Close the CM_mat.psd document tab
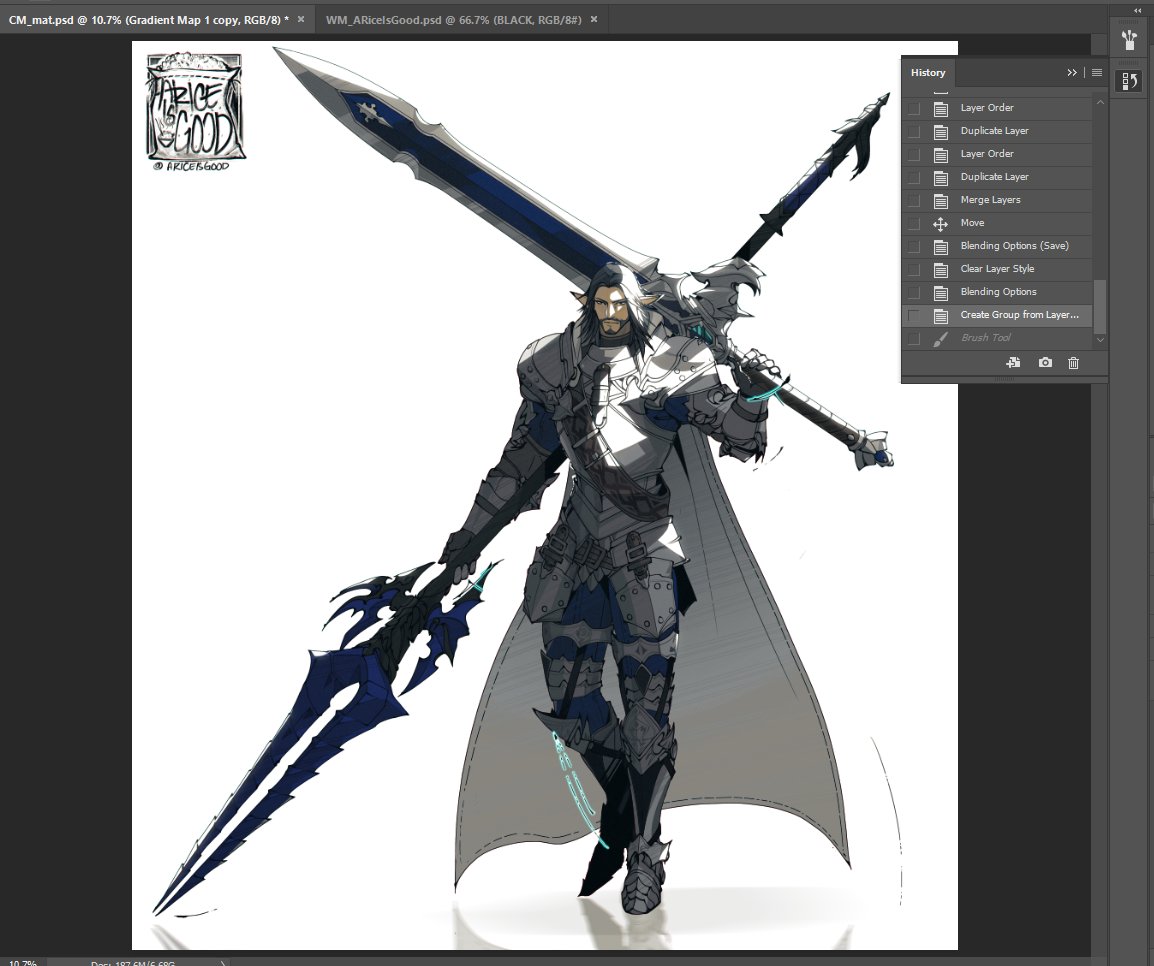Viewport: 1154px width, 966px height. (301, 19)
